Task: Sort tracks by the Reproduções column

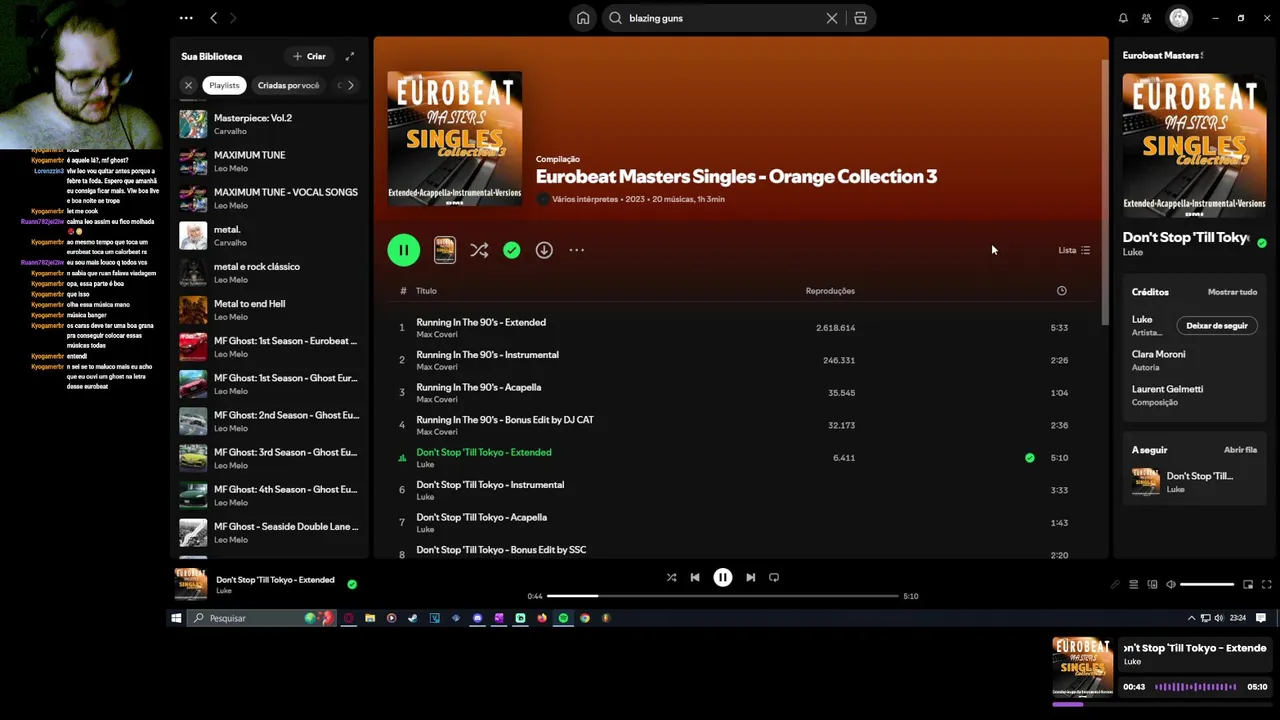Action: click(830, 291)
